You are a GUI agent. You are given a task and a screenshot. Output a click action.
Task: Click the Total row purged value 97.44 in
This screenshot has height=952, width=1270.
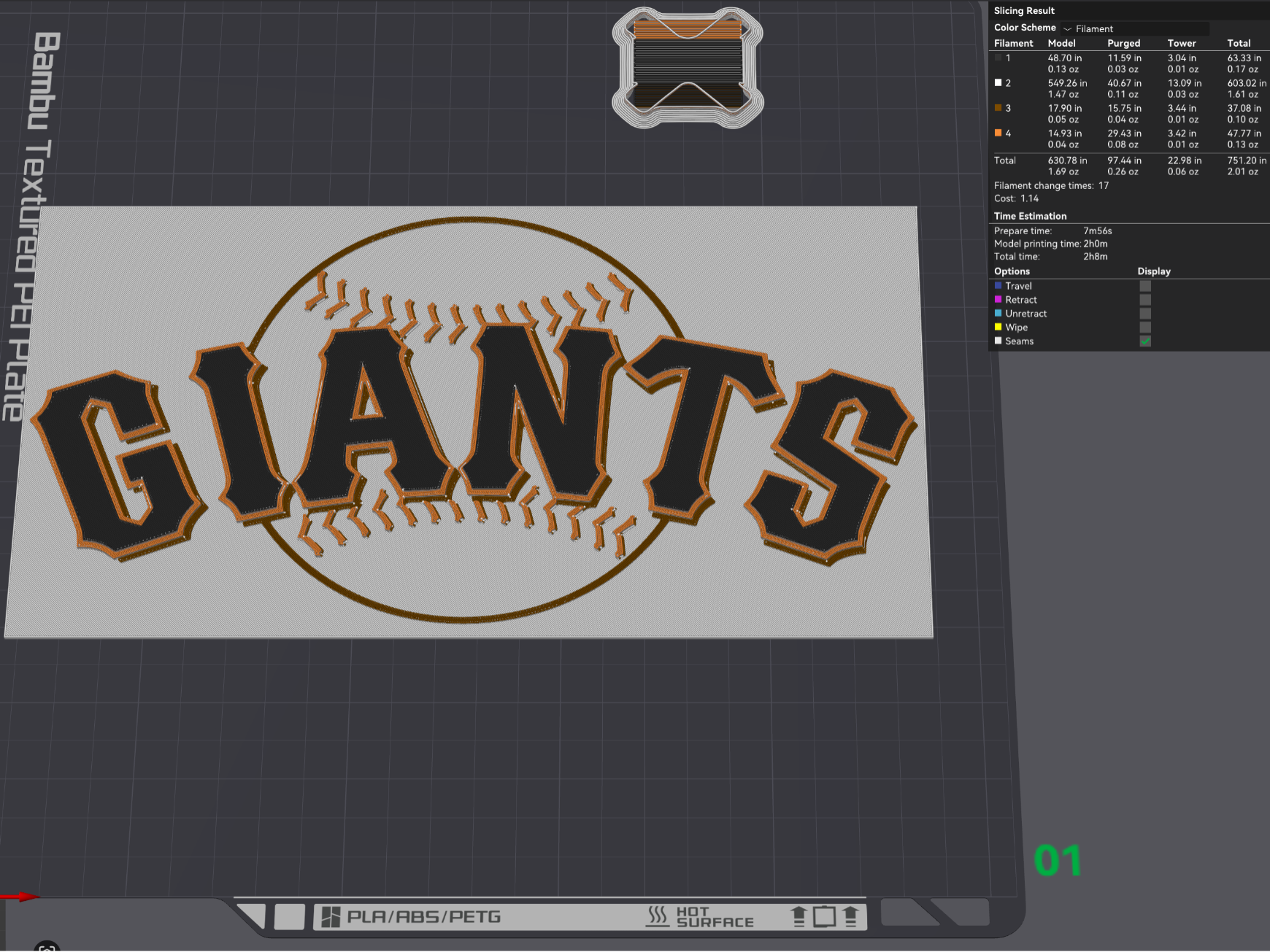(1124, 160)
